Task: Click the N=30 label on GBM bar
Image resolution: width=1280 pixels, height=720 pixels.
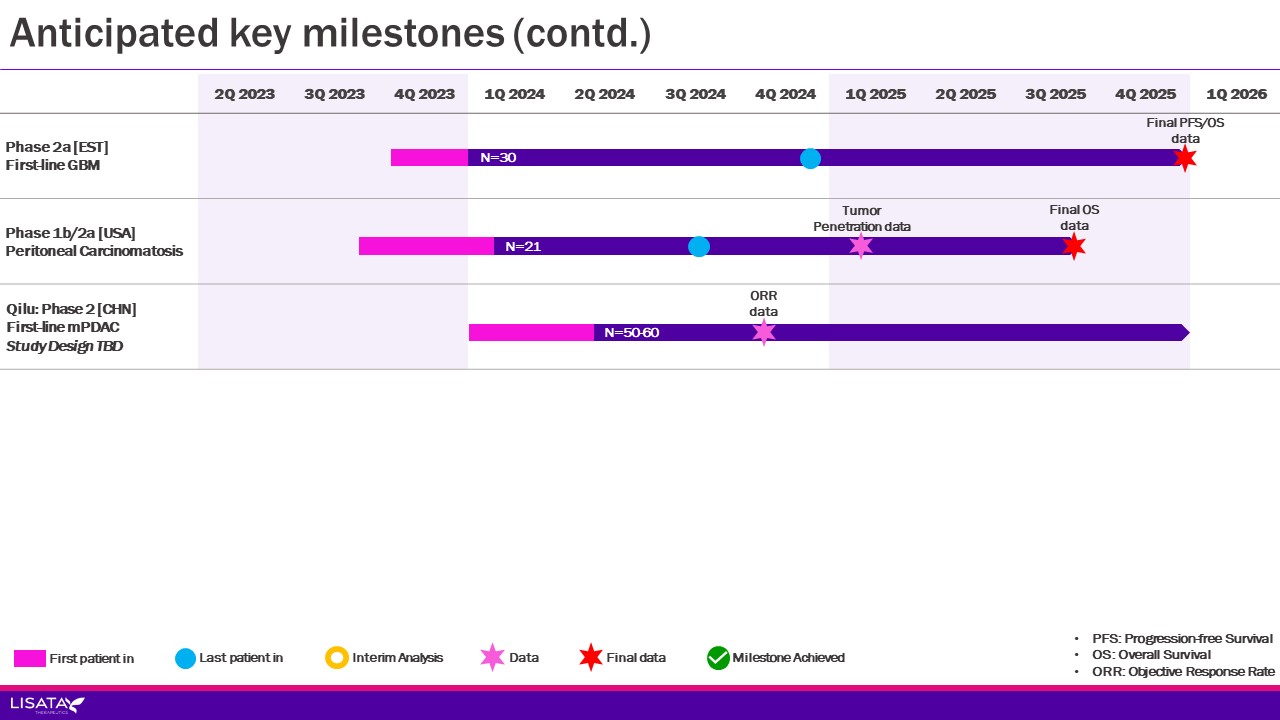Action: [498, 158]
